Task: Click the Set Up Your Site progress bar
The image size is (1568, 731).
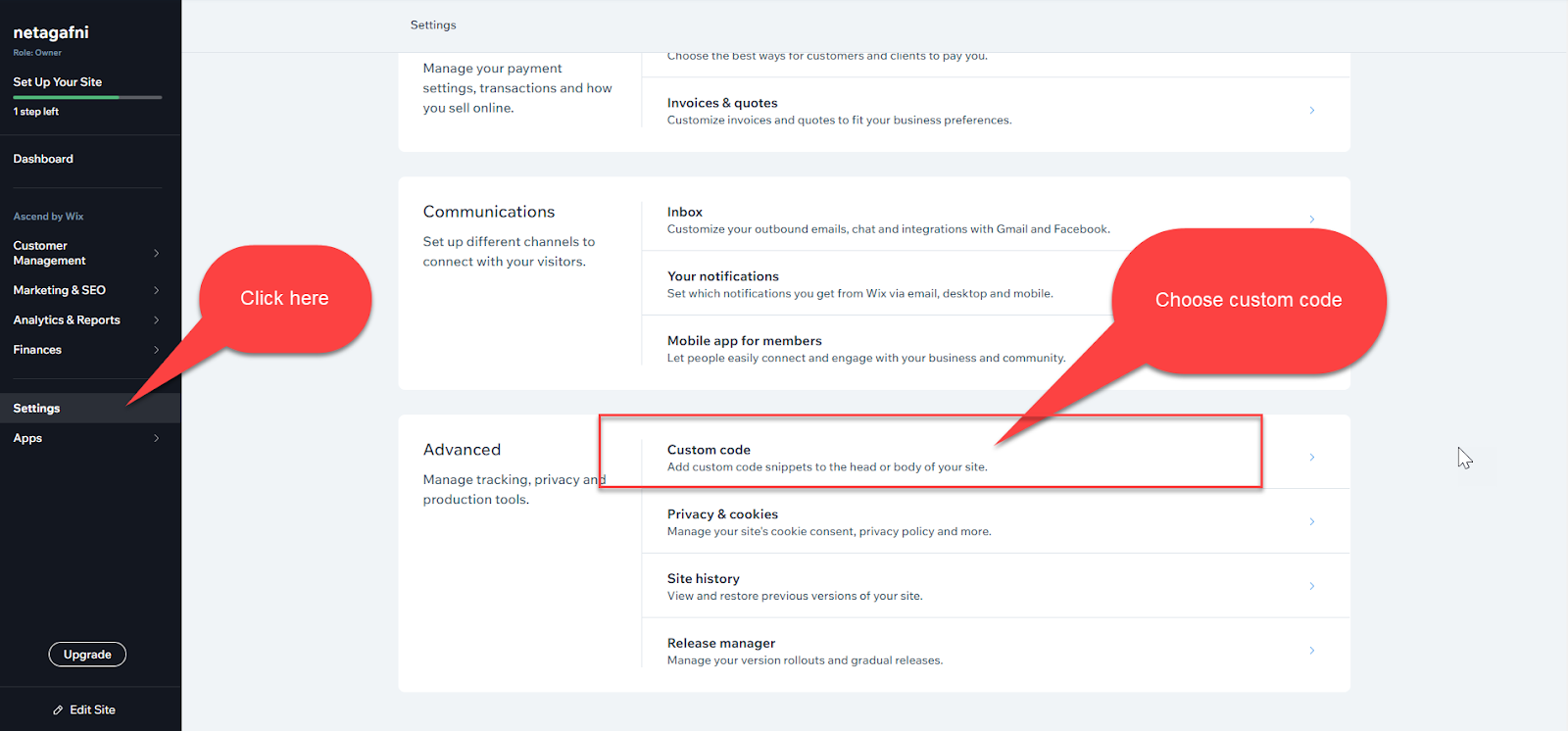Action: [86, 97]
